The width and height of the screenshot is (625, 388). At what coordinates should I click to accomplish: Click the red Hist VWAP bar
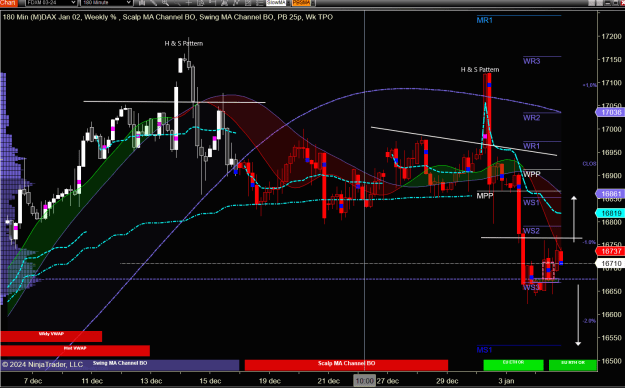pos(75,351)
